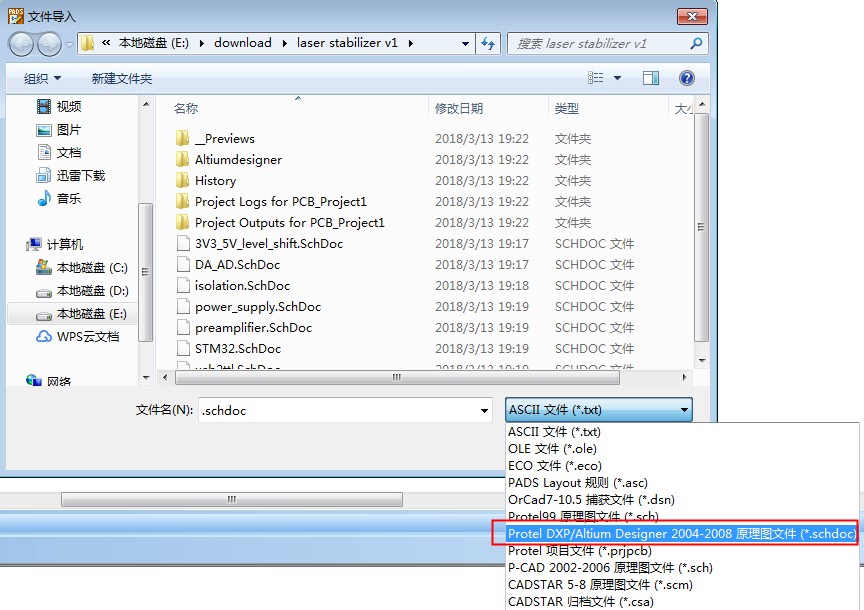Expand breadcrumb arrow after download
Screen dimensions: 864x610
pyautogui.click(x=284, y=43)
